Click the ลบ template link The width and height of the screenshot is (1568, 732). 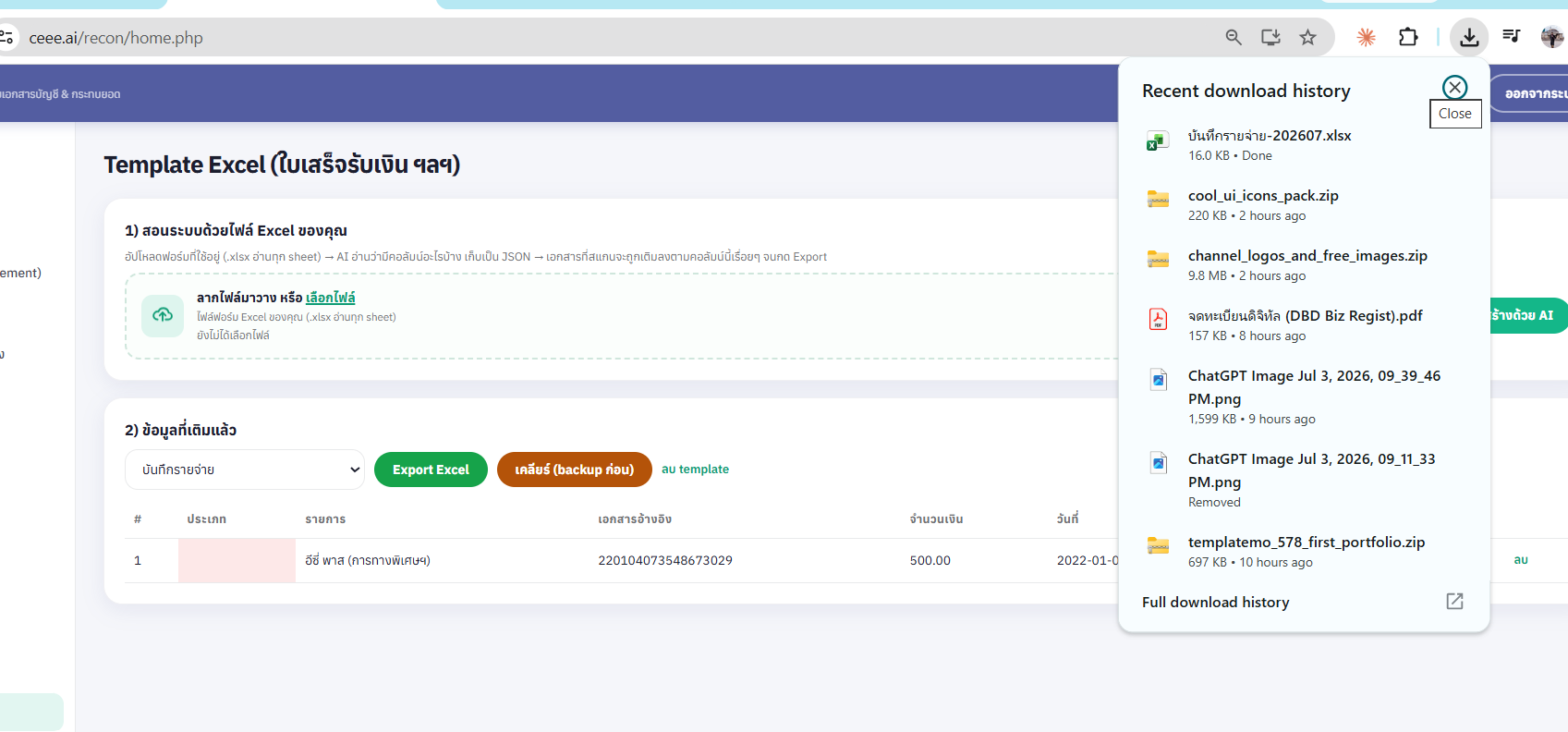(x=695, y=470)
